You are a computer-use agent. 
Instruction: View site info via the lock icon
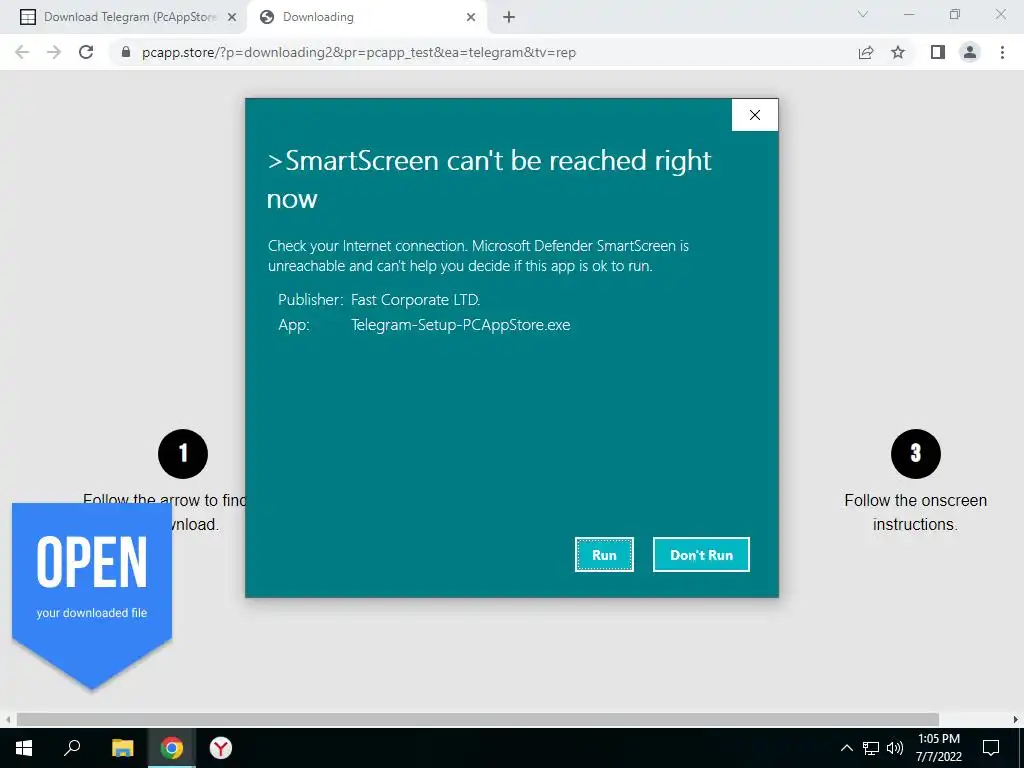(x=126, y=52)
